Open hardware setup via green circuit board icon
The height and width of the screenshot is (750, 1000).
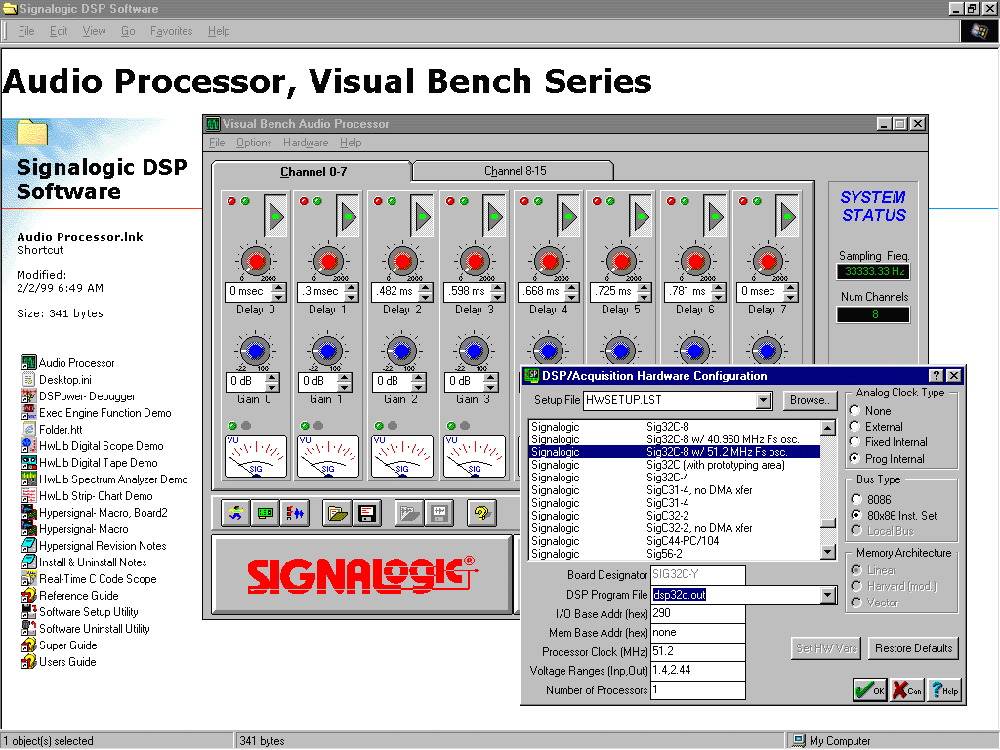pos(265,513)
